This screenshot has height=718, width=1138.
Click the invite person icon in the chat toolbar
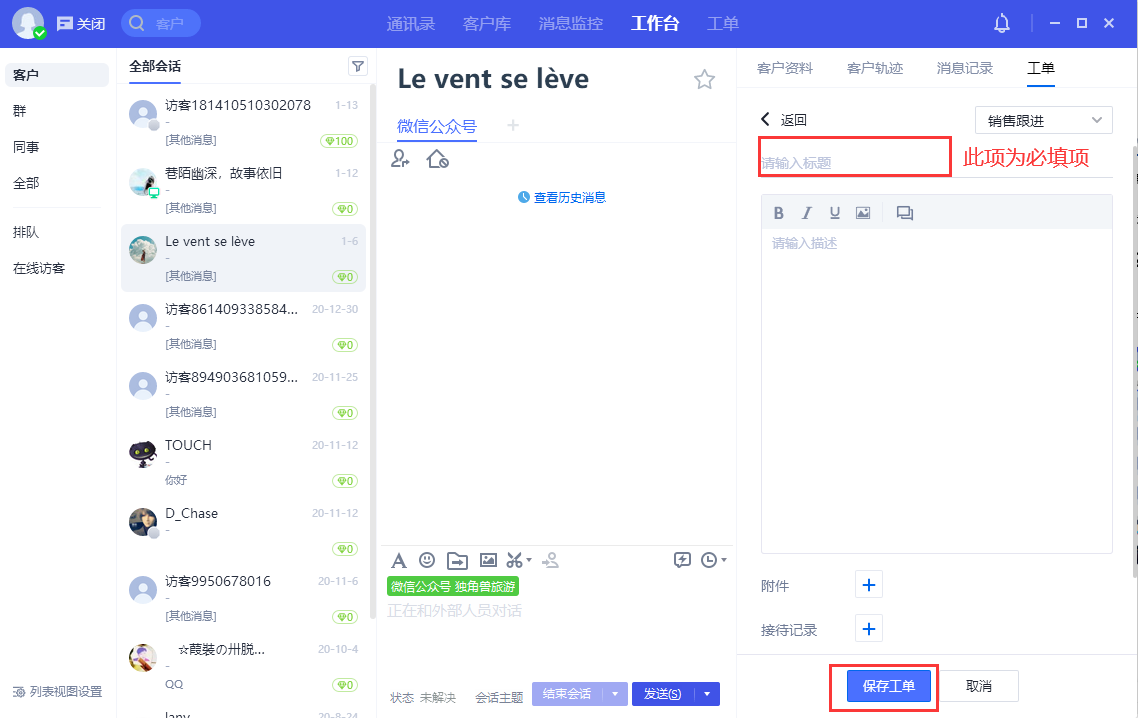point(551,560)
